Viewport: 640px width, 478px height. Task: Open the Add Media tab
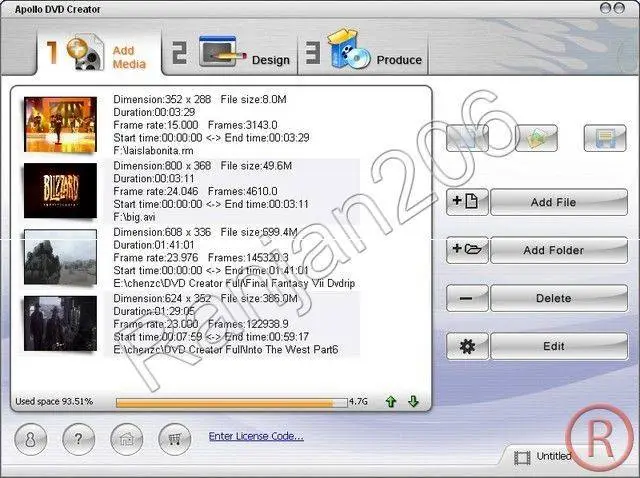tap(99, 52)
